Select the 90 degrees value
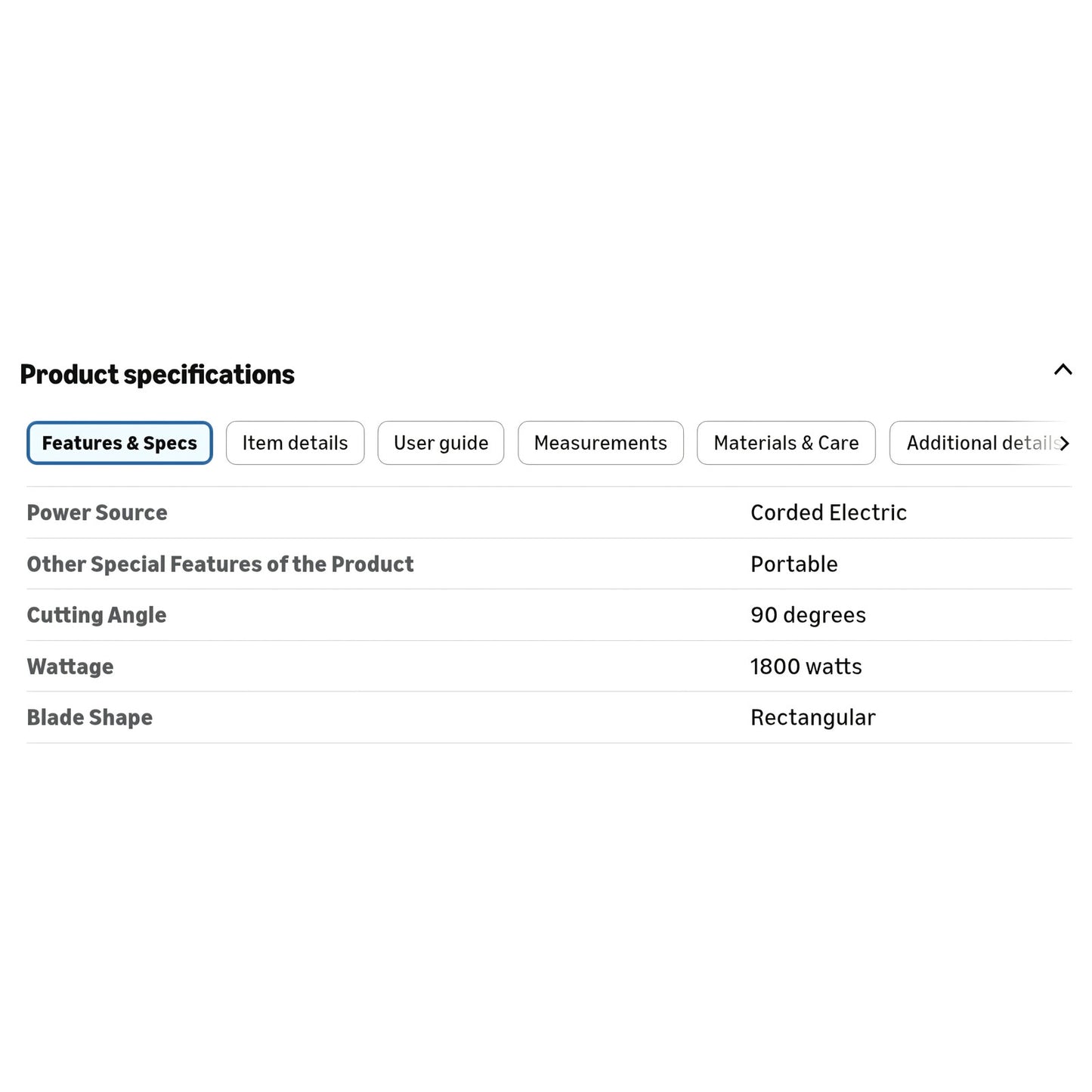Image resolution: width=1092 pixels, height=1092 pixels. click(808, 615)
